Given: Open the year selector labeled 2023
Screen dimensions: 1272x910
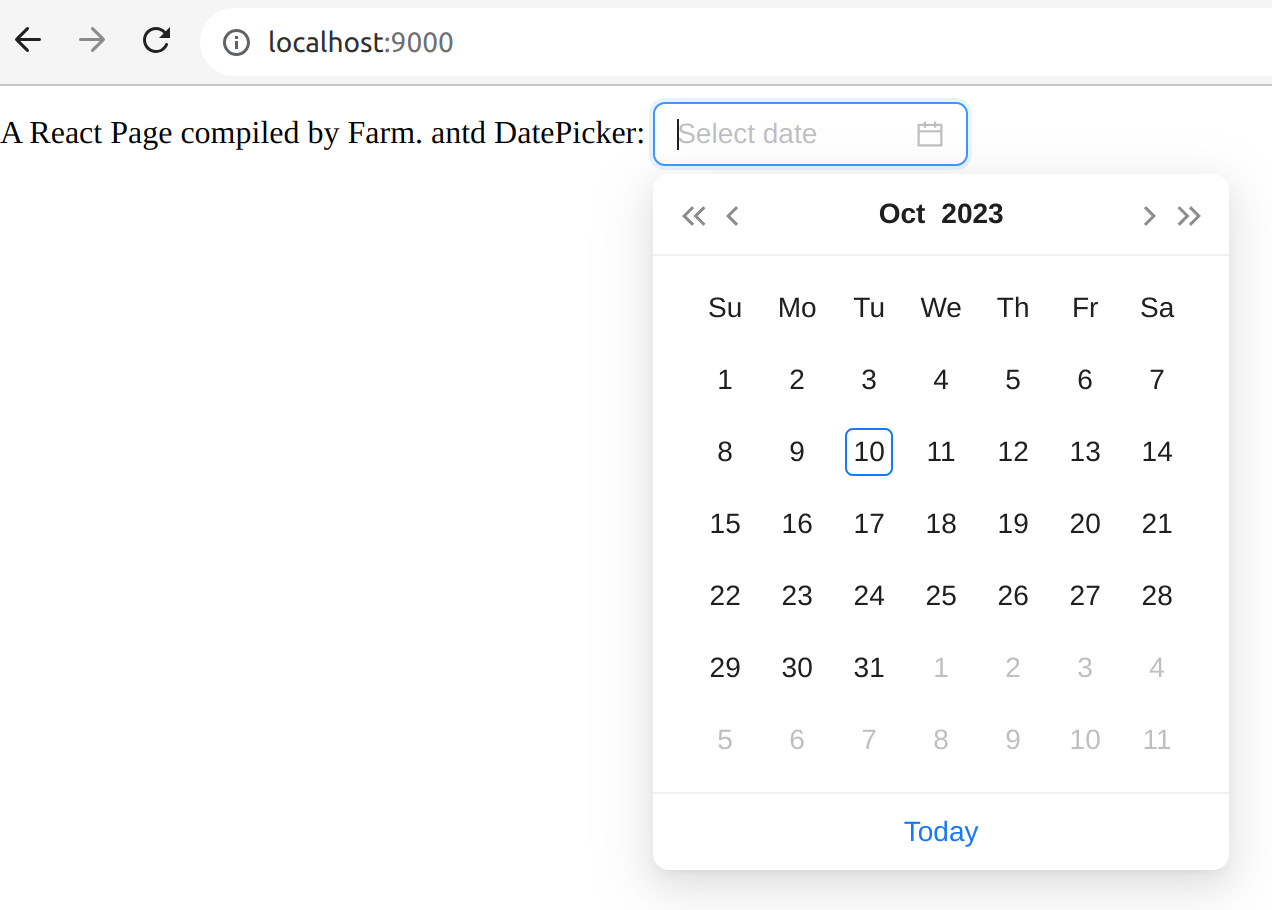Looking at the screenshot, I should click(972, 214).
